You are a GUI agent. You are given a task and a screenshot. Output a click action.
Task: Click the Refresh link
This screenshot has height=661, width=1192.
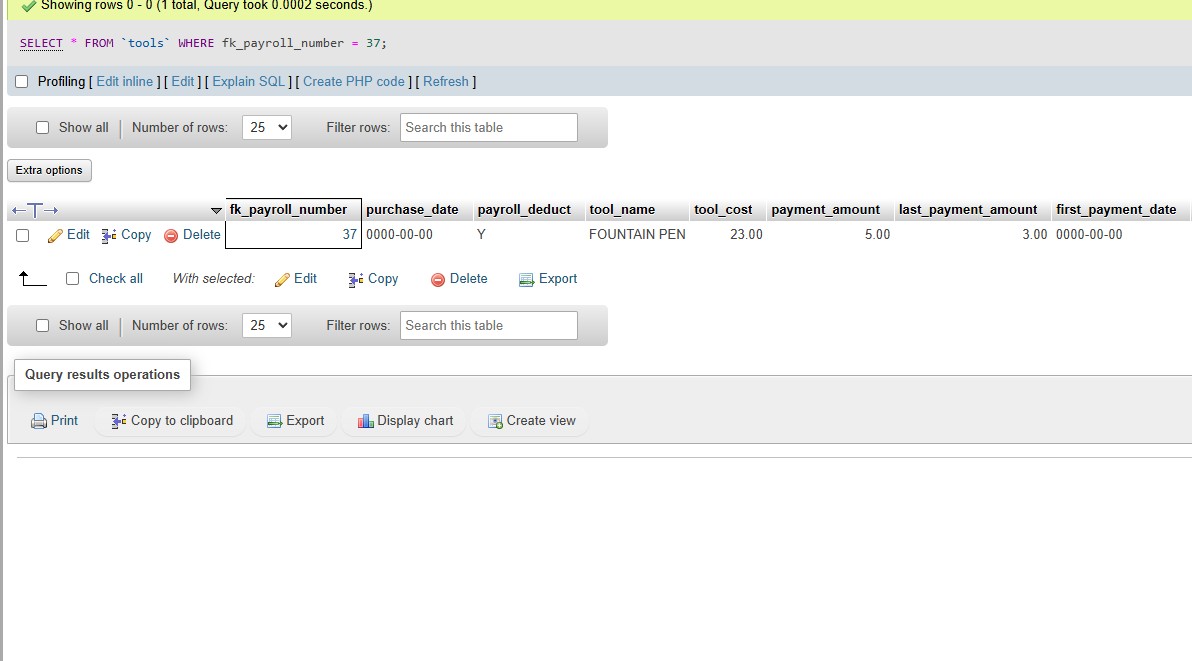[445, 81]
